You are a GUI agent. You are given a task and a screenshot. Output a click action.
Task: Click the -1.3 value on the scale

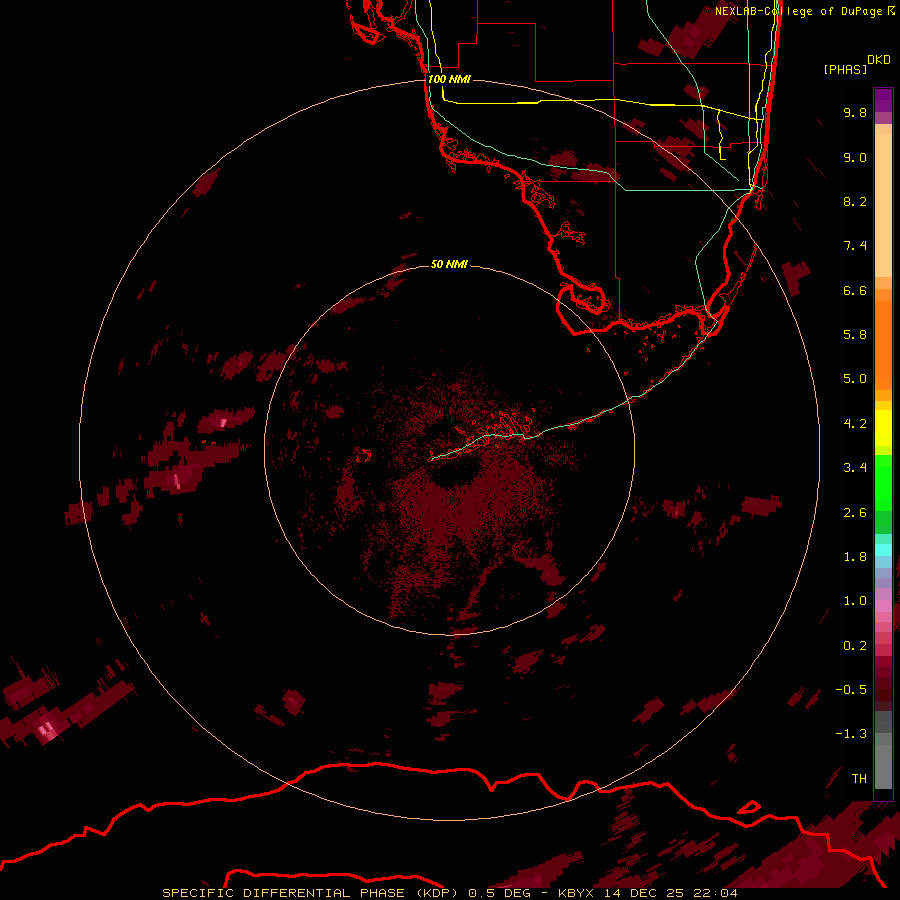tap(851, 734)
